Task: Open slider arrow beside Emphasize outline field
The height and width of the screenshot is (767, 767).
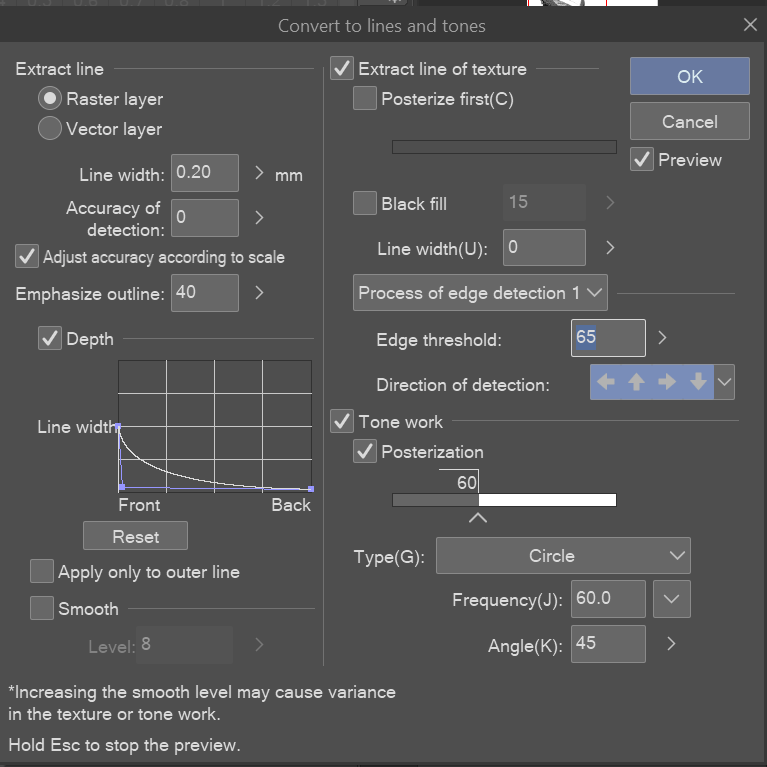Action: (x=260, y=293)
